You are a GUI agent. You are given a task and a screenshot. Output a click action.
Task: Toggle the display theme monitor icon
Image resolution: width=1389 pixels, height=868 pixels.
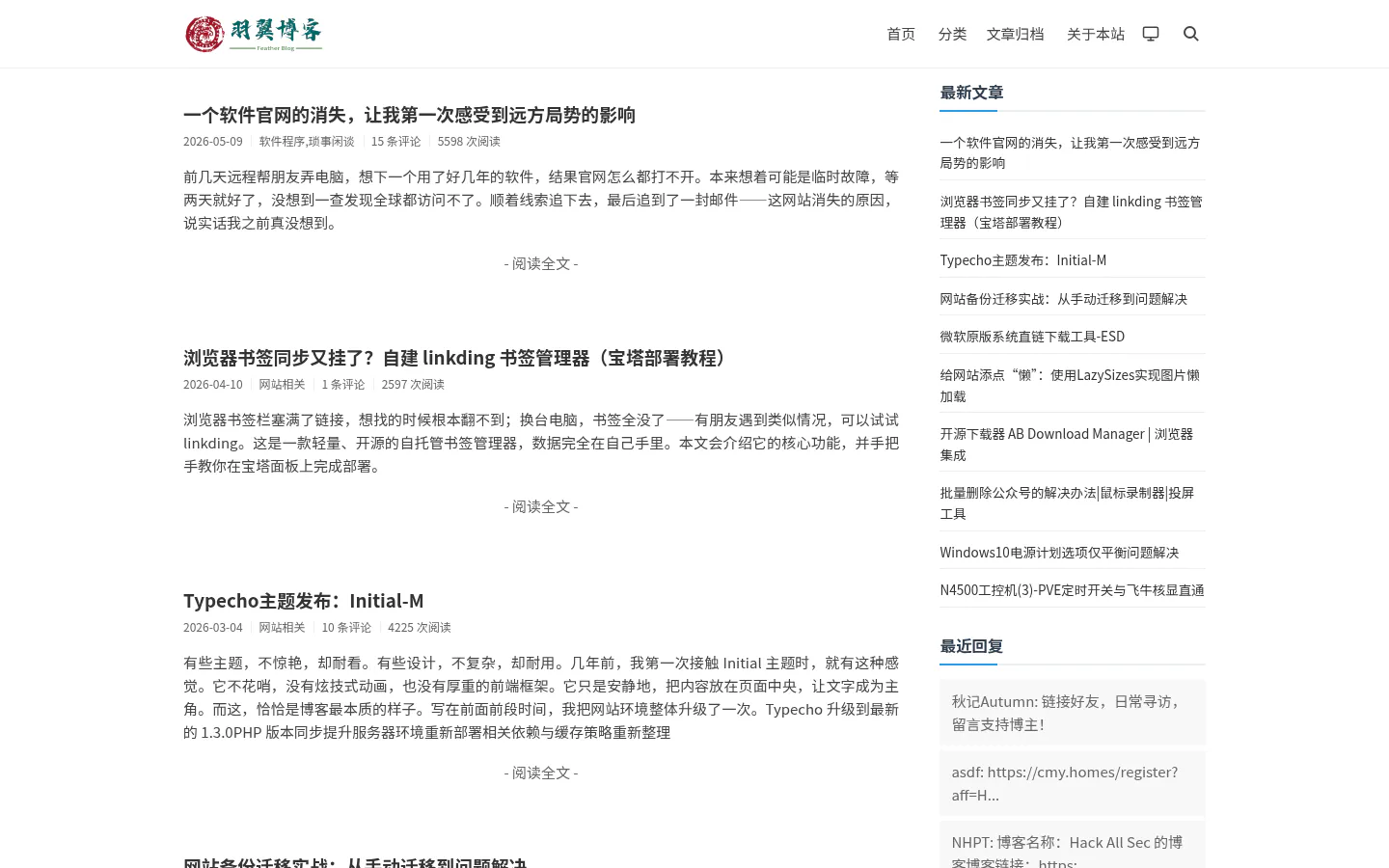[x=1151, y=34]
